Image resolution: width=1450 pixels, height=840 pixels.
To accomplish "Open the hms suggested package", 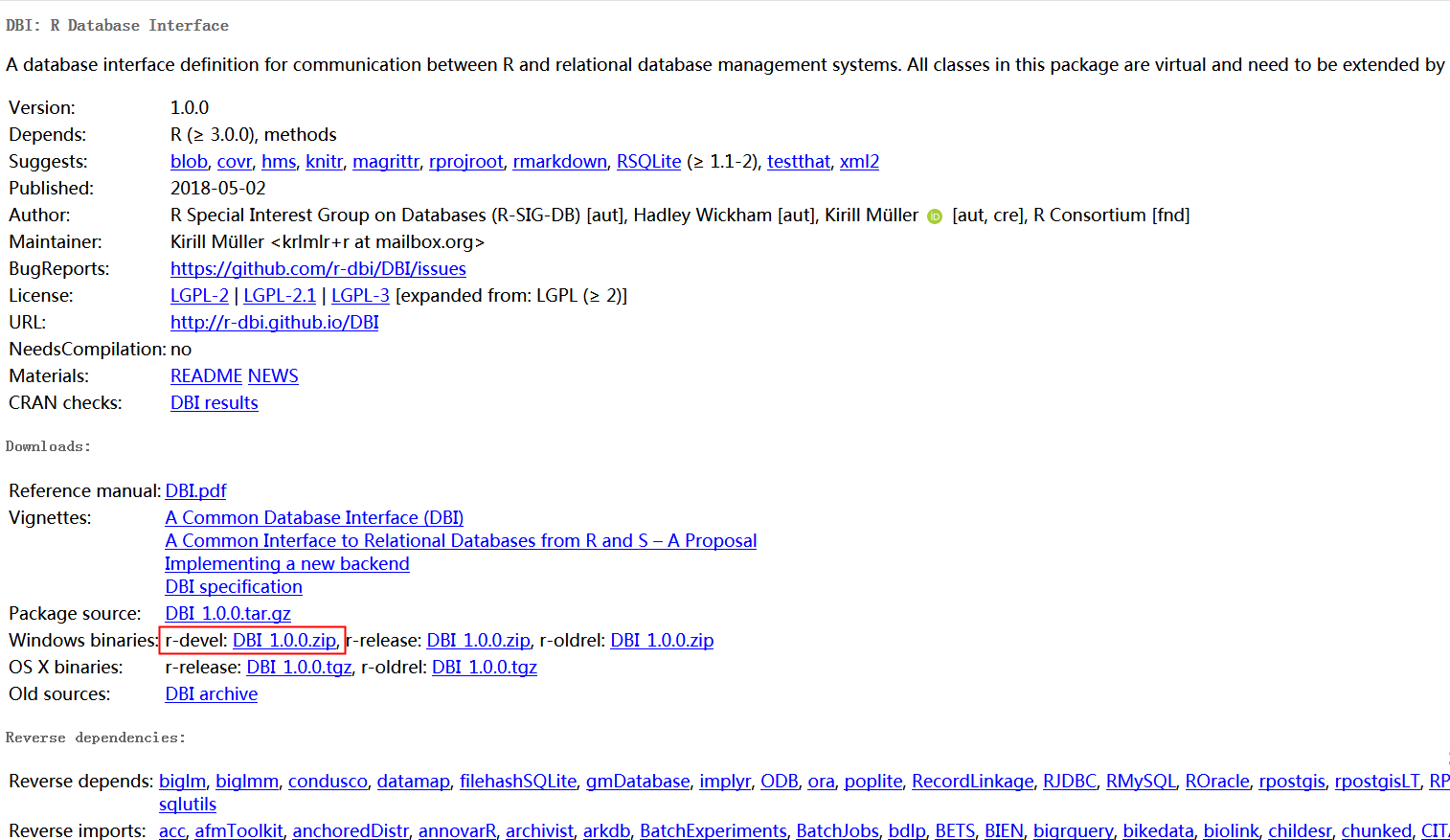I will click(279, 162).
